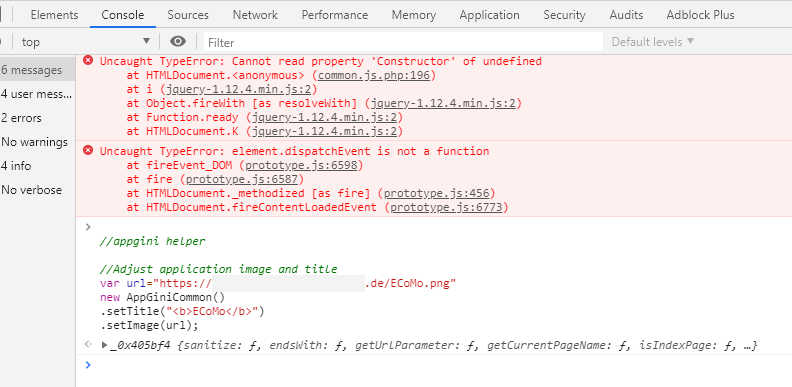This screenshot has height=387, width=792.
Task: Select 'No verbose' sidebar entry
Action: coord(37,190)
